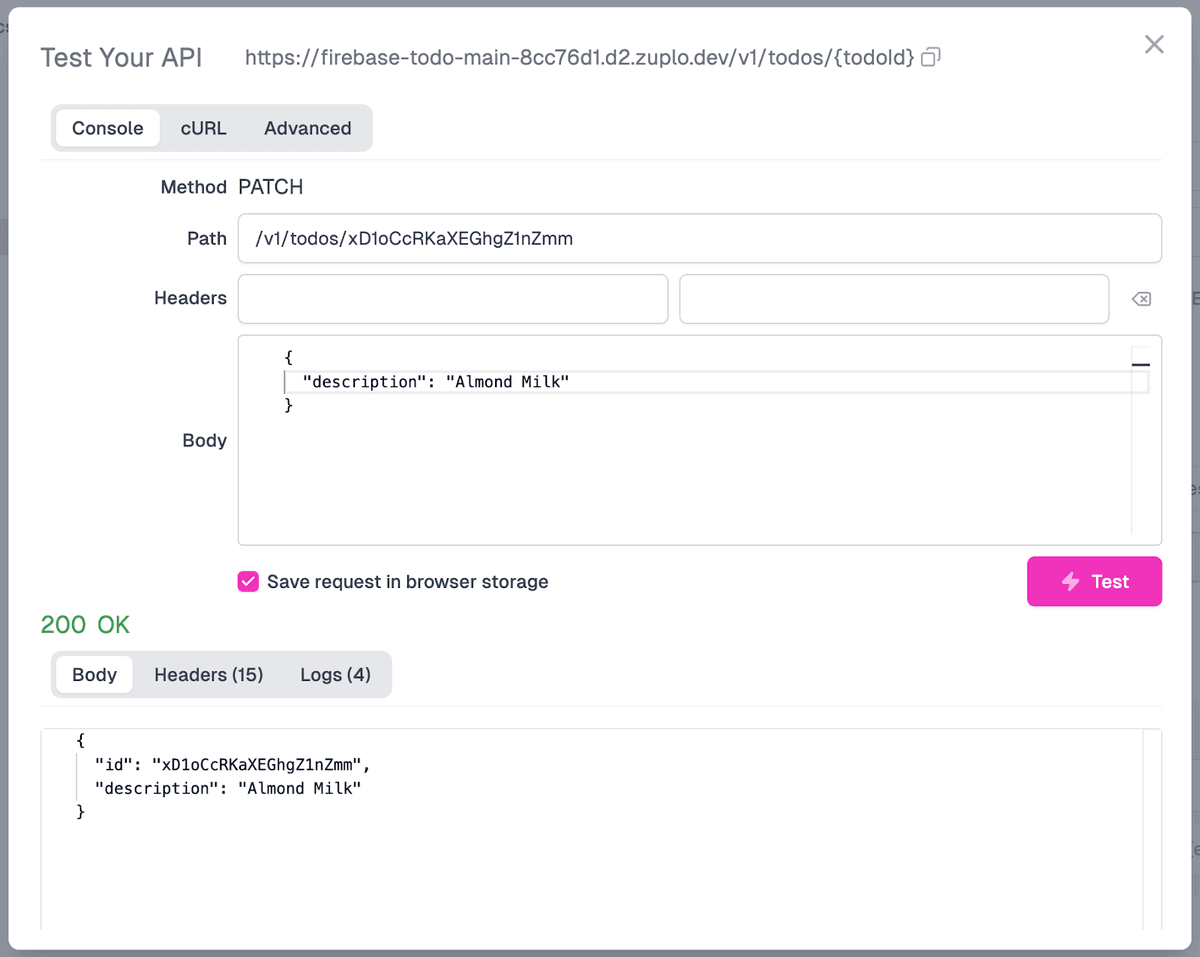
Task: Focus the header name field
Action: [x=452, y=299]
